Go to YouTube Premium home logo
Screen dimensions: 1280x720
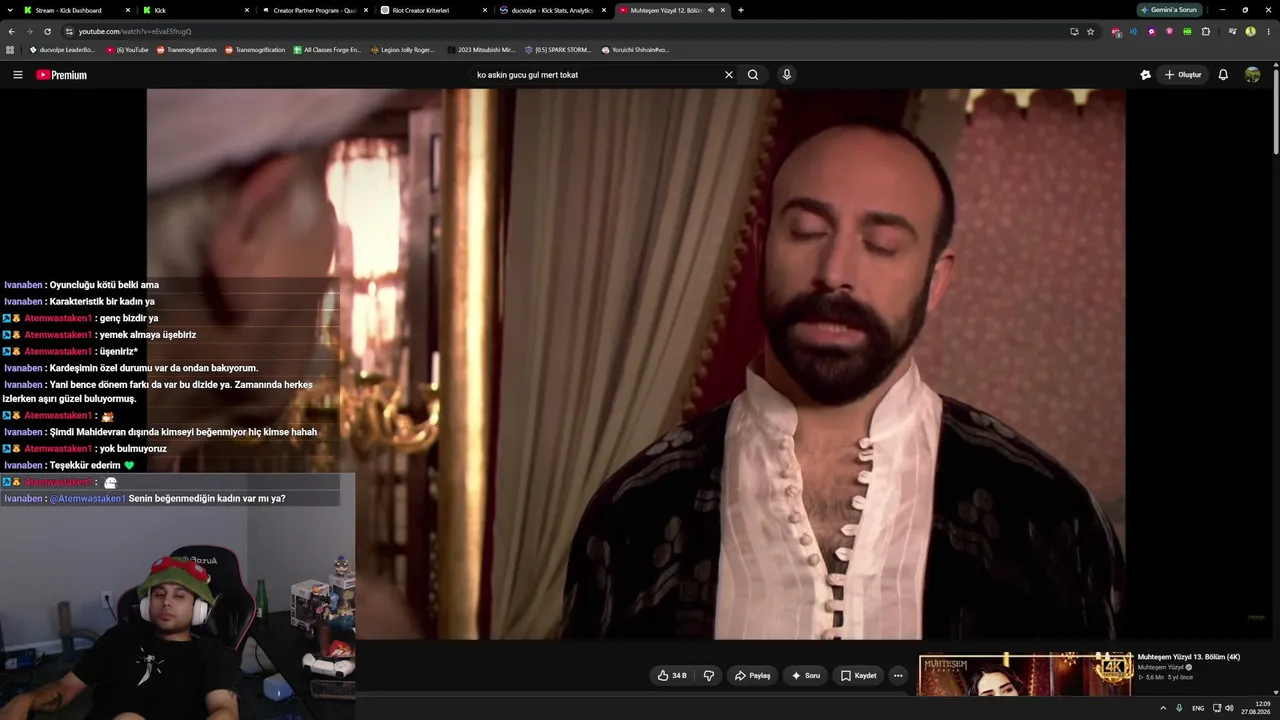62,75
